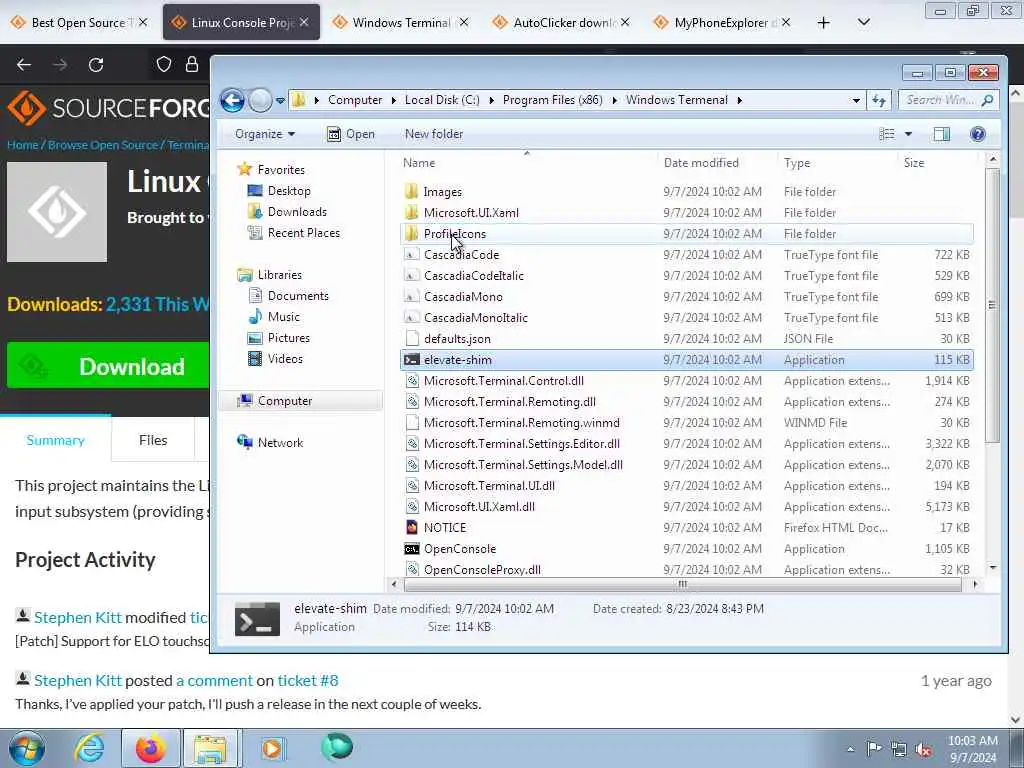
Task: Select the Microsoft.UI.Xaml folder icon
Action: pos(411,212)
